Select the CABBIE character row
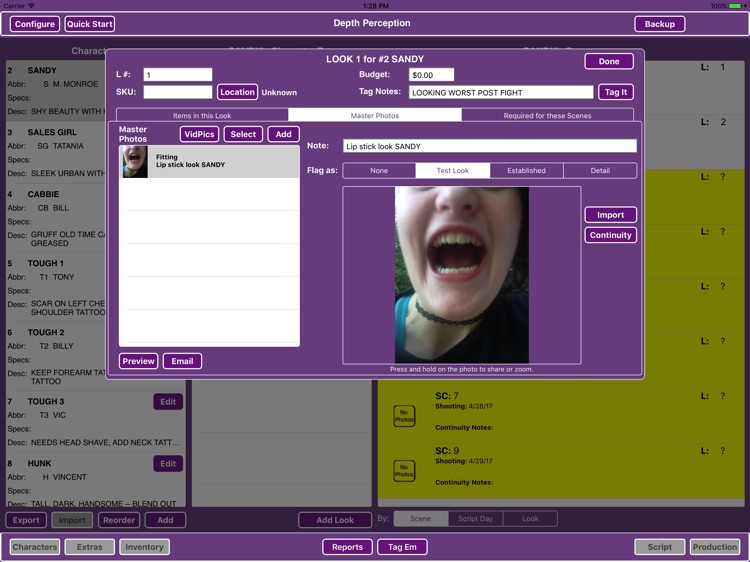This screenshot has width=750, height=562. tap(56, 219)
